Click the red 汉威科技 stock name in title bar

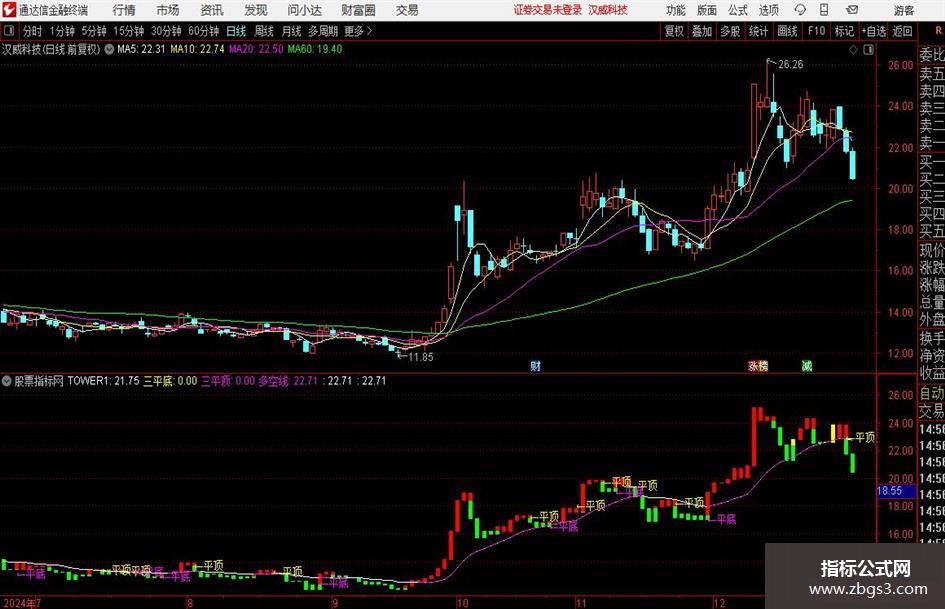608,10
